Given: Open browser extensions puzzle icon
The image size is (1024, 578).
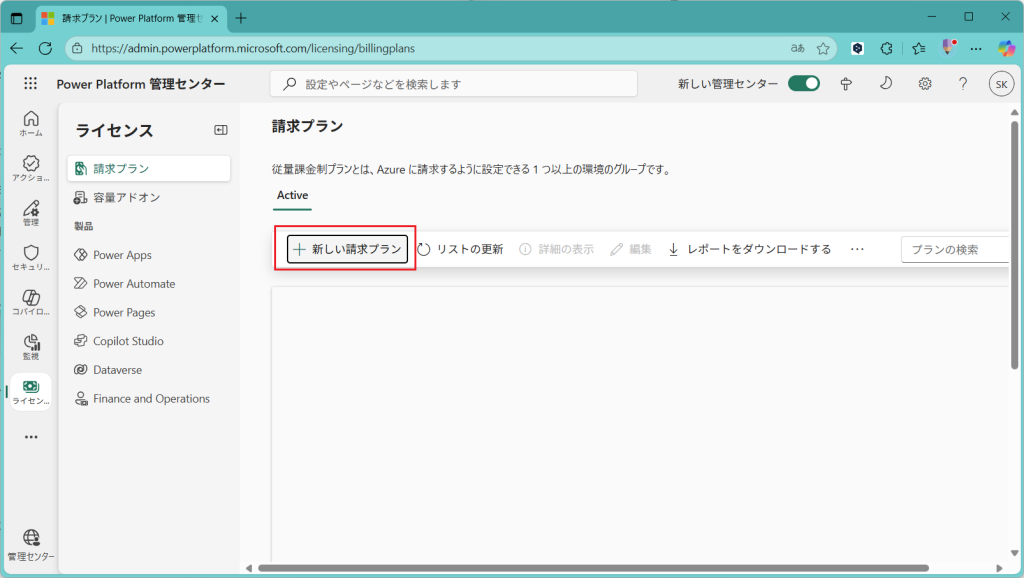Looking at the screenshot, I should click(x=886, y=48).
